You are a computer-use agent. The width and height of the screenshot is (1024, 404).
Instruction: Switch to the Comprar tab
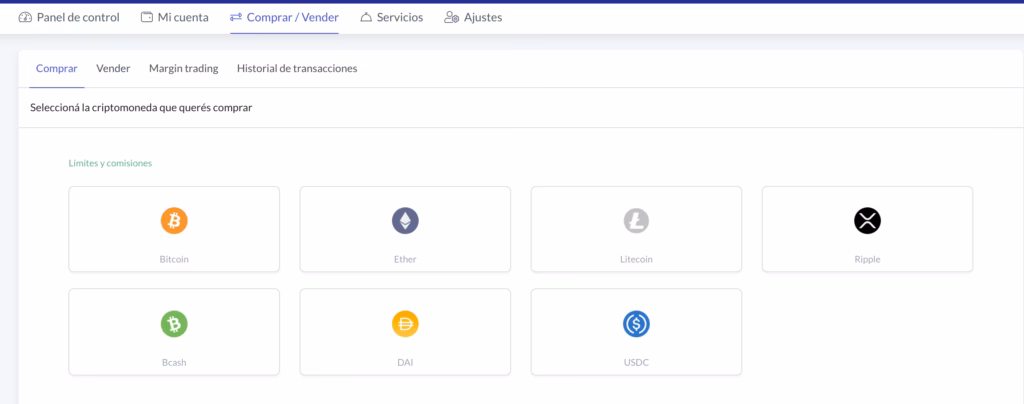57,69
